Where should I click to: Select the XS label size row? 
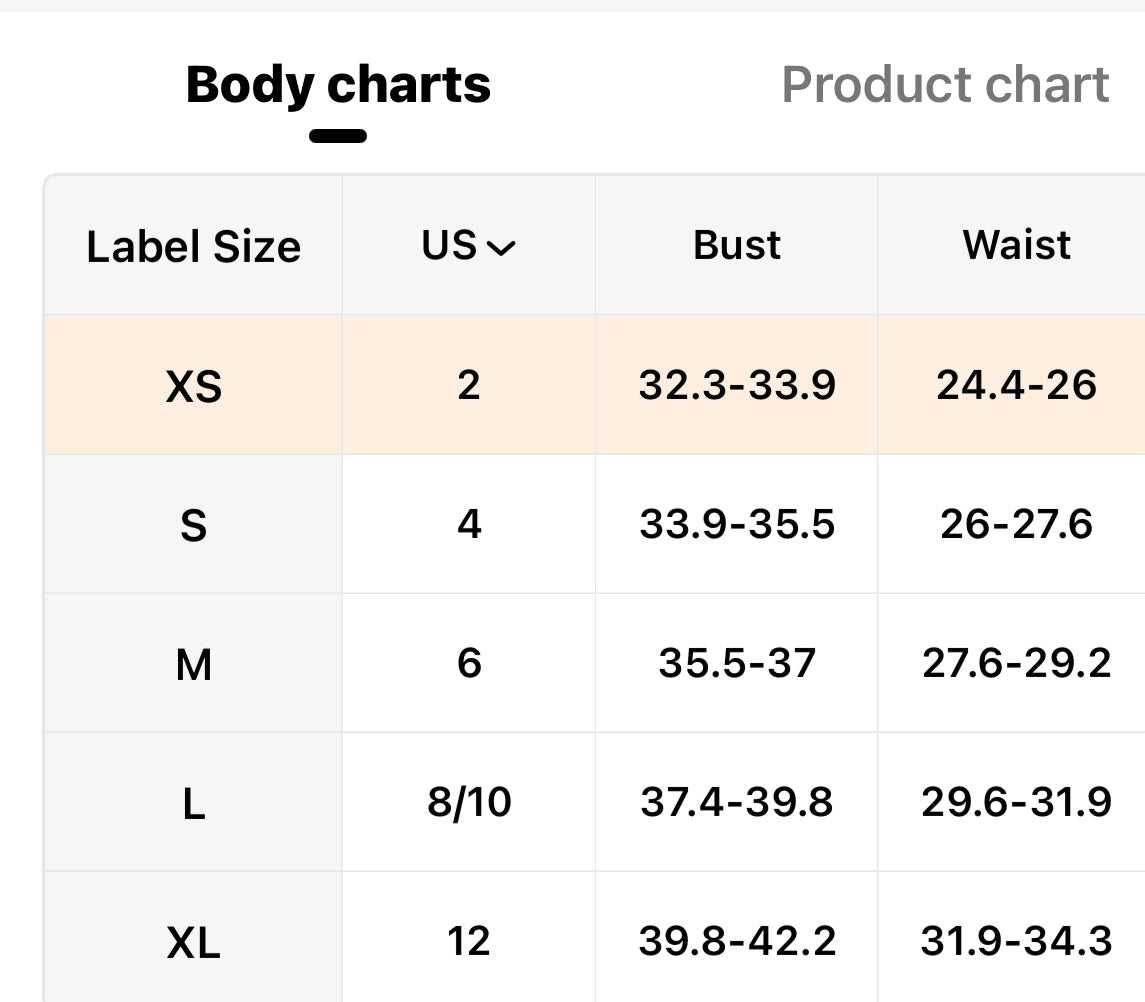pyautogui.click(x=193, y=386)
